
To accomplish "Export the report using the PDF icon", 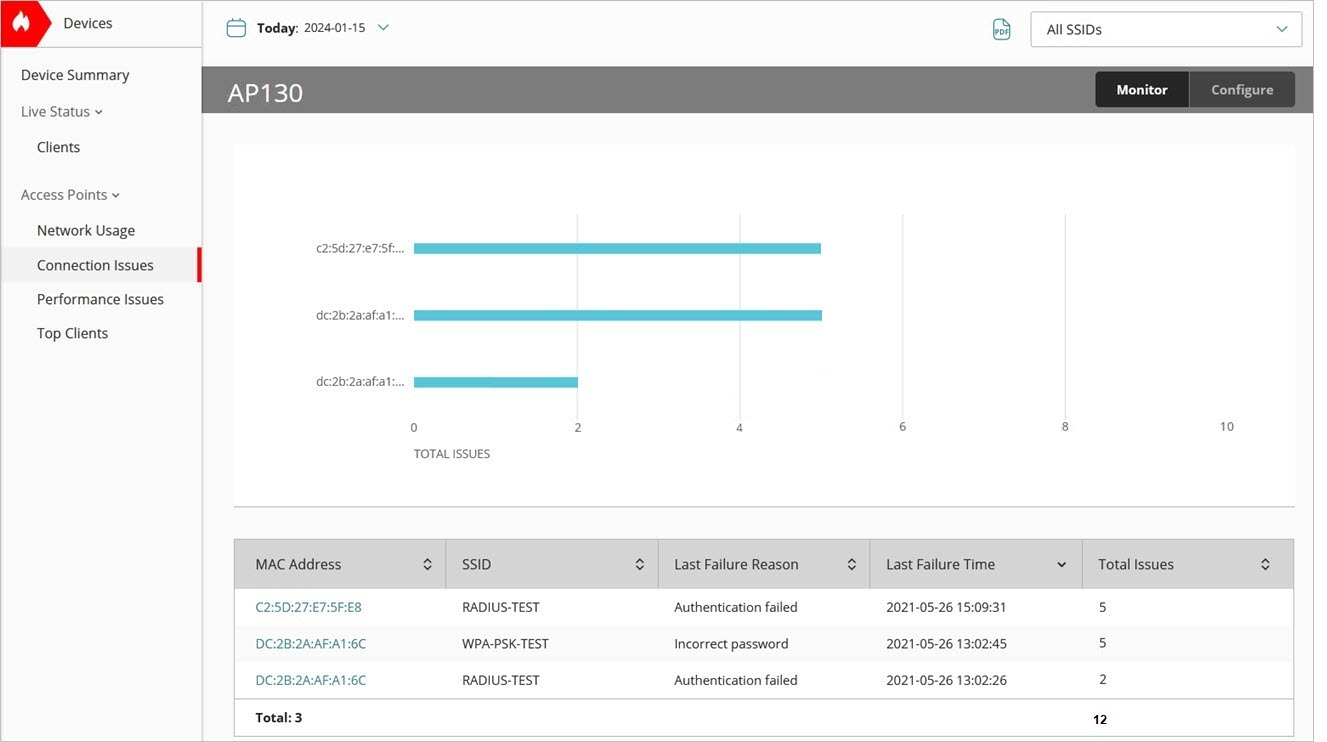I will coord(1001,29).
